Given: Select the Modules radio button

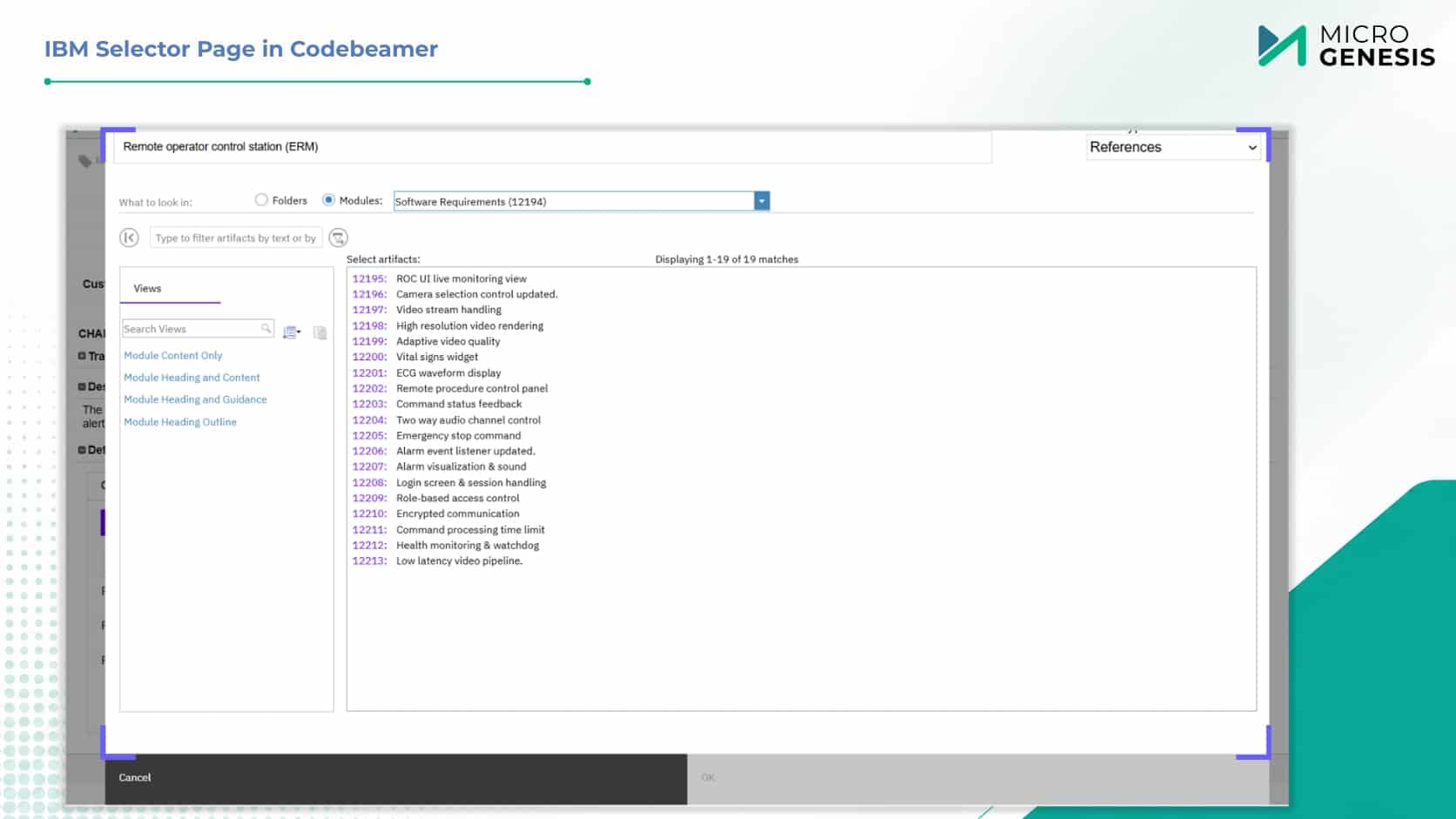Looking at the screenshot, I should (x=328, y=200).
